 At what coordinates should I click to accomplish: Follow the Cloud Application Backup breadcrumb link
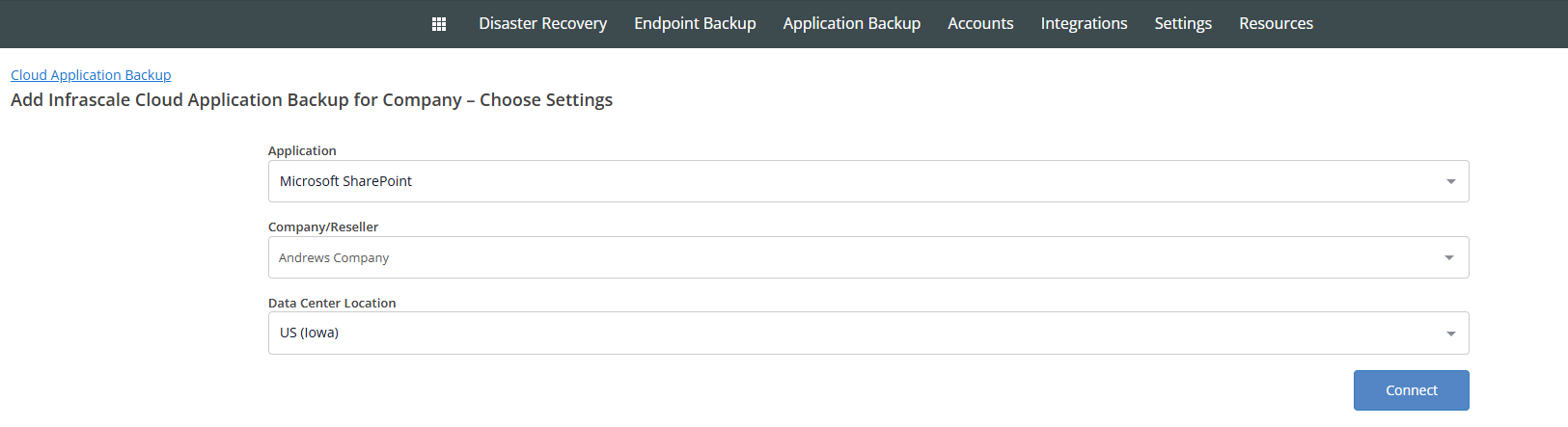[x=91, y=75]
